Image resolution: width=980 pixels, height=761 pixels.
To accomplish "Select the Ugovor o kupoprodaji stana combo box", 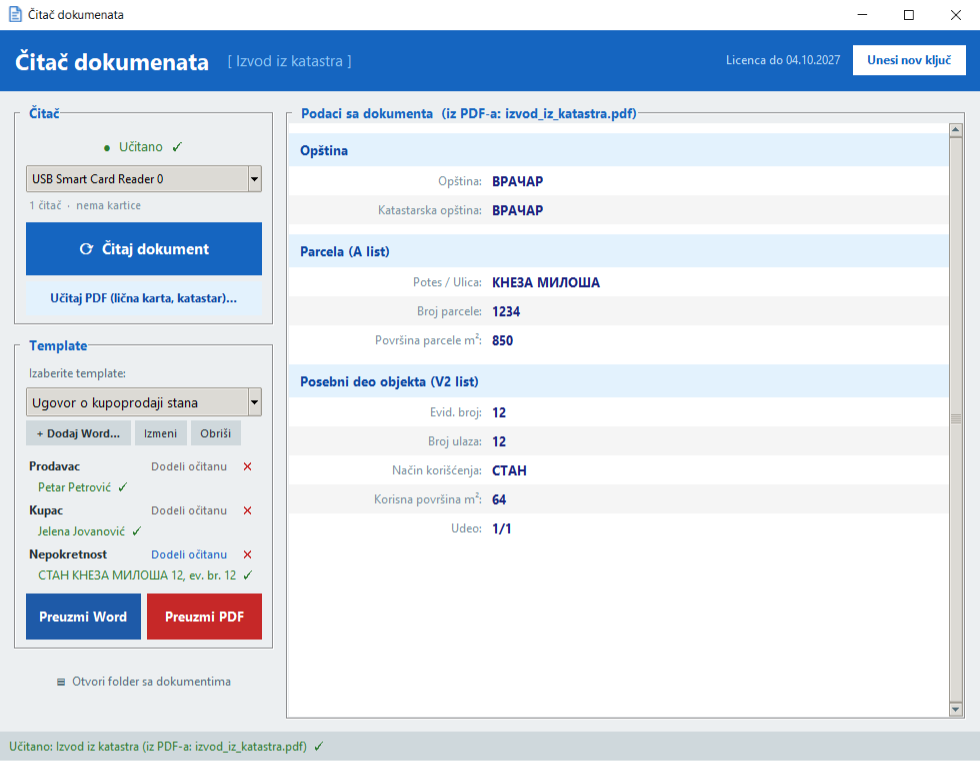I will point(144,402).
